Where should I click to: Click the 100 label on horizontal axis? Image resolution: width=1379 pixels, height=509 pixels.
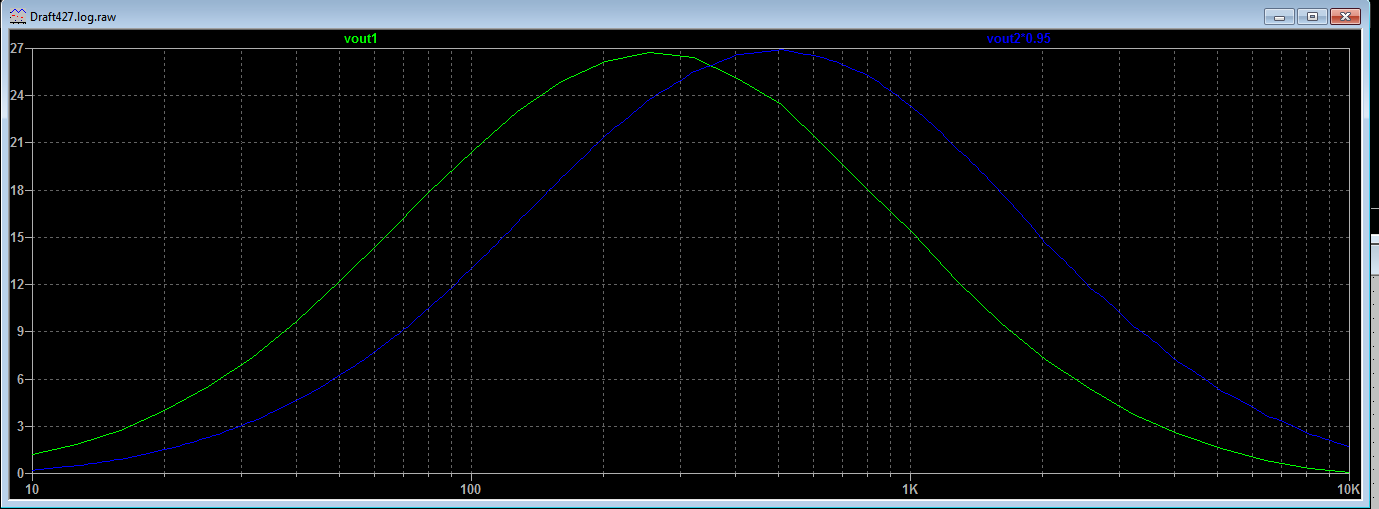(x=471, y=490)
